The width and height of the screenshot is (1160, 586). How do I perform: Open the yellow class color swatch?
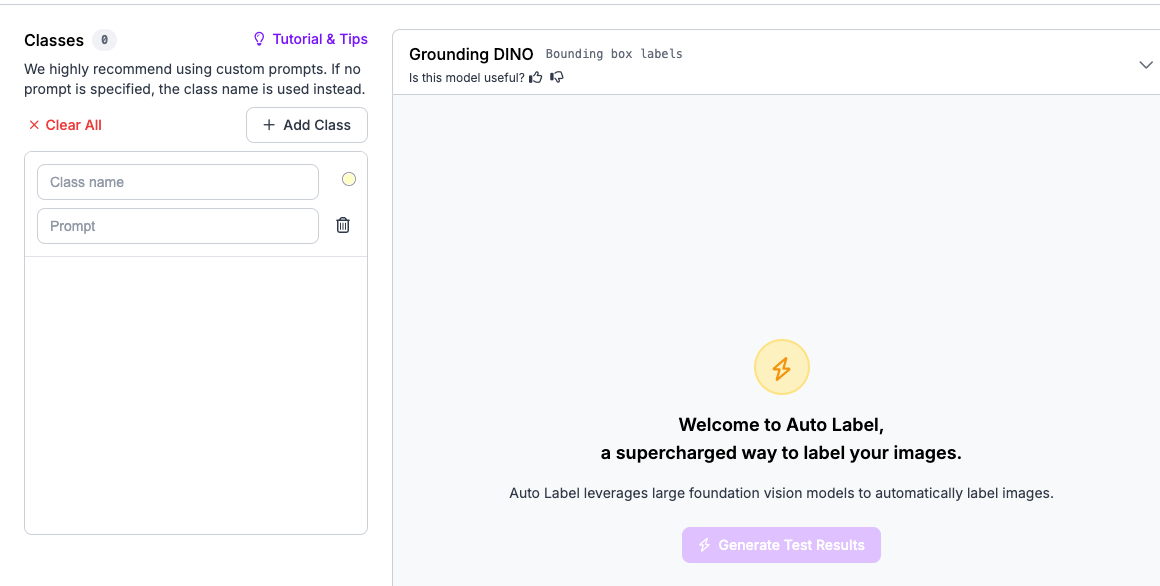coord(349,179)
